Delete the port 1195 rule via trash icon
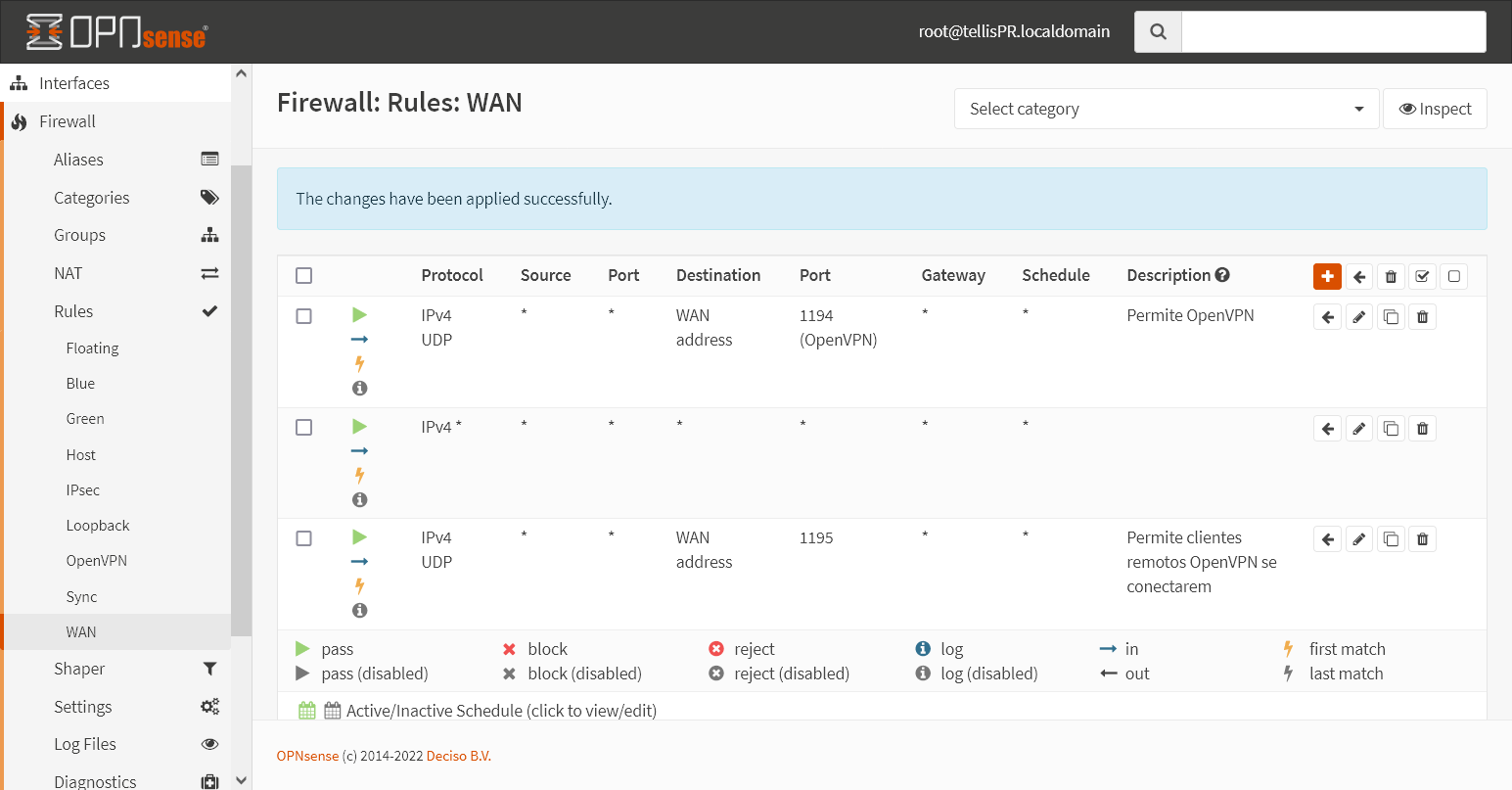1512x790 pixels. click(1422, 539)
